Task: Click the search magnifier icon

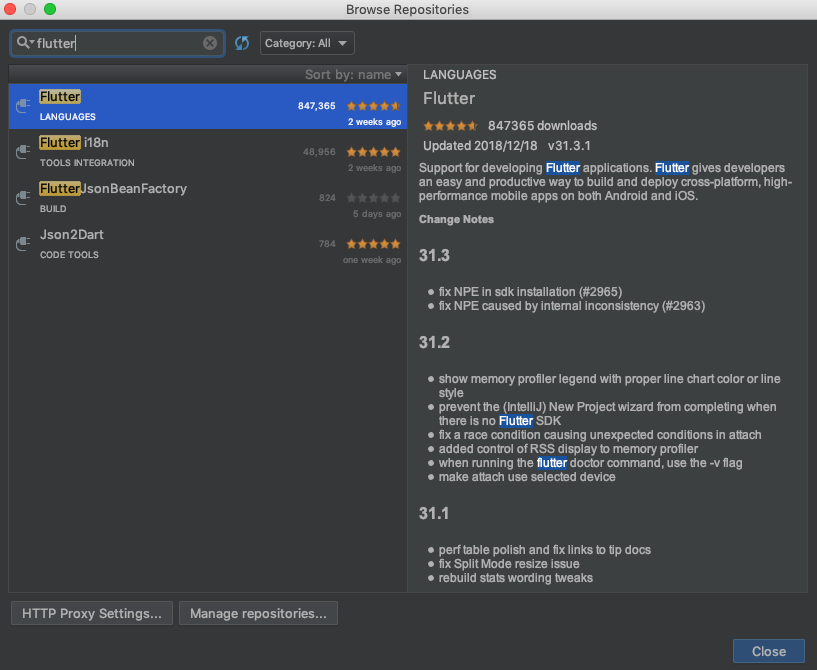Action: [x=23, y=42]
